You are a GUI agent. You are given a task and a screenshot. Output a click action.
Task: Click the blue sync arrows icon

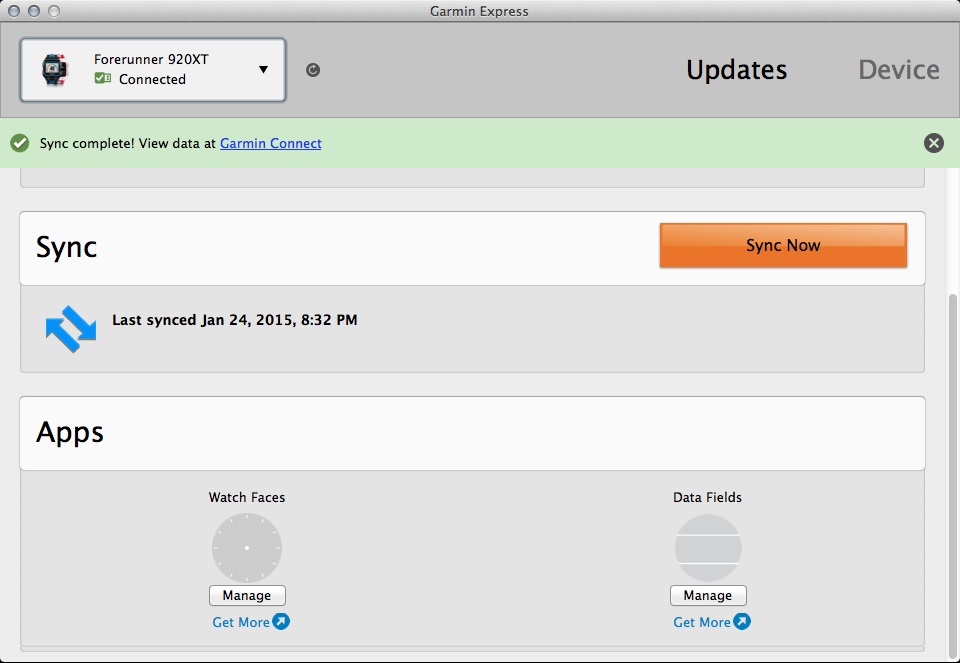click(71, 329)
